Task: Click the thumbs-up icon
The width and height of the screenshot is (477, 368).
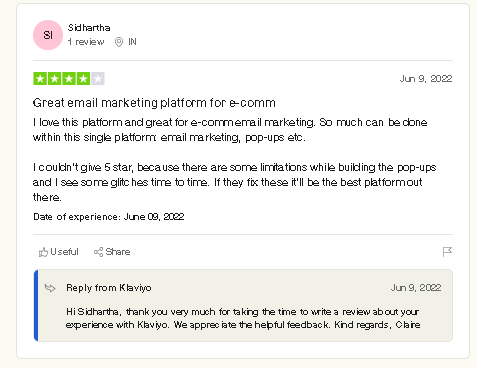Action: (x=43, y=252)
